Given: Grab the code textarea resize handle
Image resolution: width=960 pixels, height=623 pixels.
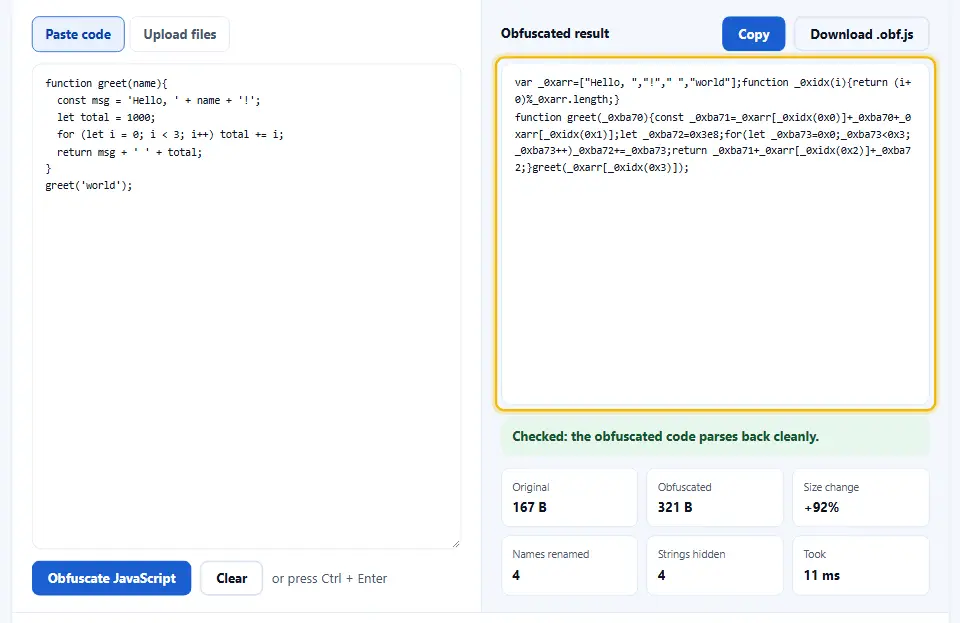Looking at the screenshot, I should 455,543.
